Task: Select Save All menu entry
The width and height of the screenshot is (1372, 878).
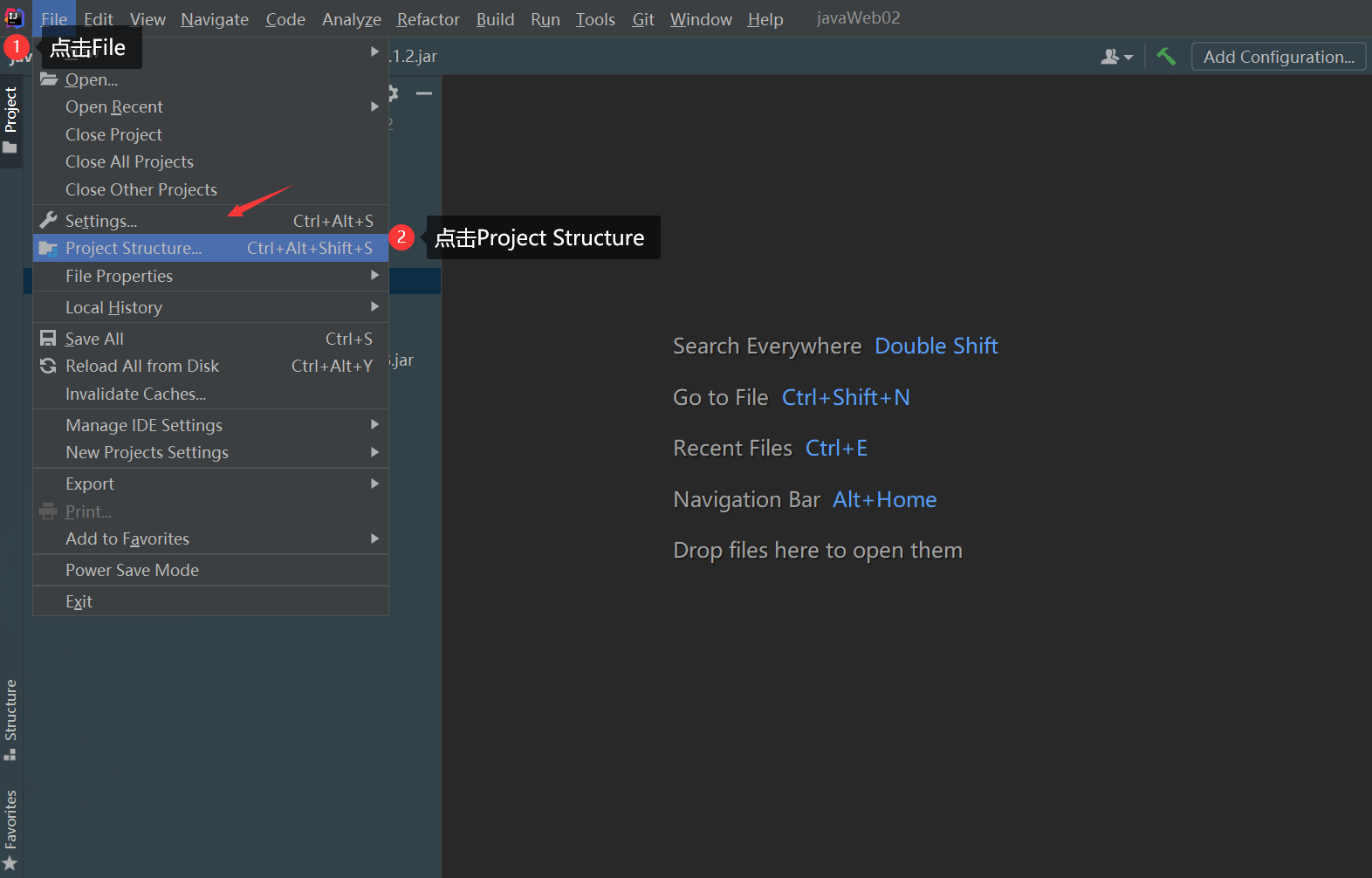Action: [210, 339]
